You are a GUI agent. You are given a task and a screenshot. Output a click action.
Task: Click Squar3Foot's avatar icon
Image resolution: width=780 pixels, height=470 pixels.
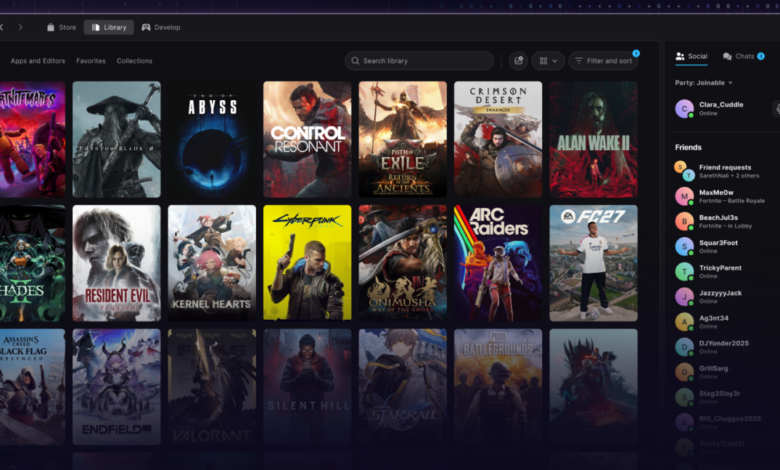(x=684, y=246)
